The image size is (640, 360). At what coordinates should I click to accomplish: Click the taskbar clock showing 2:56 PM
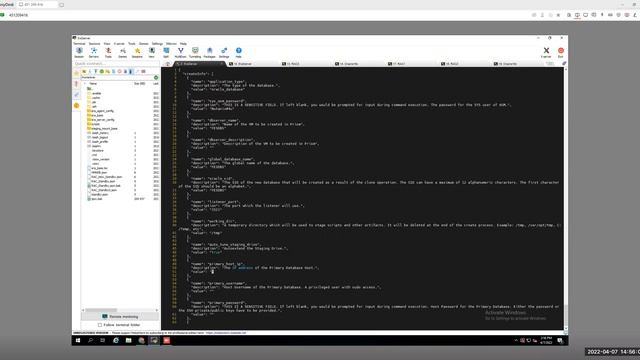pyautogui.click(x=546, y=340)
